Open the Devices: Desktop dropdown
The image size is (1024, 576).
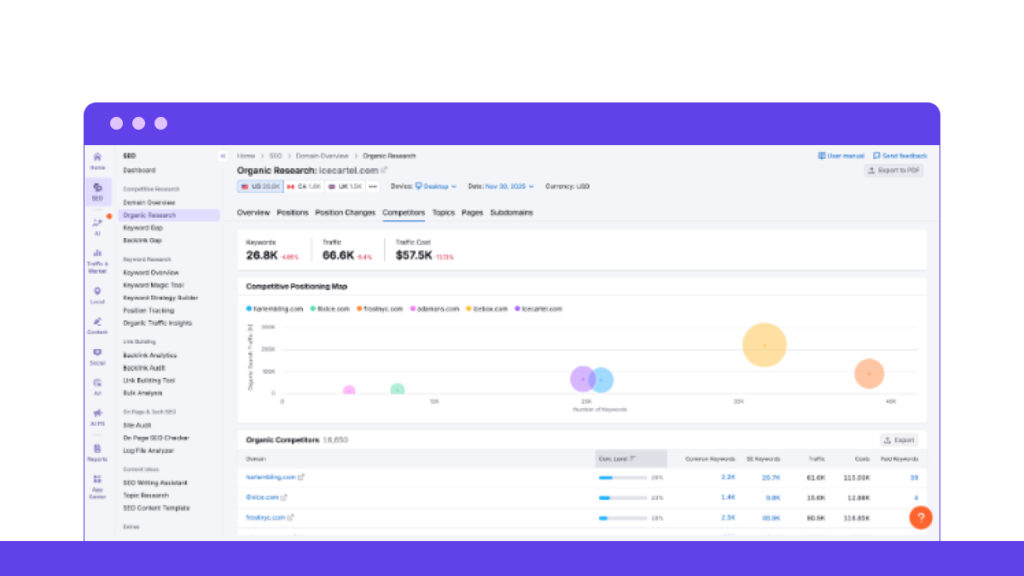[x=438, y=185]
